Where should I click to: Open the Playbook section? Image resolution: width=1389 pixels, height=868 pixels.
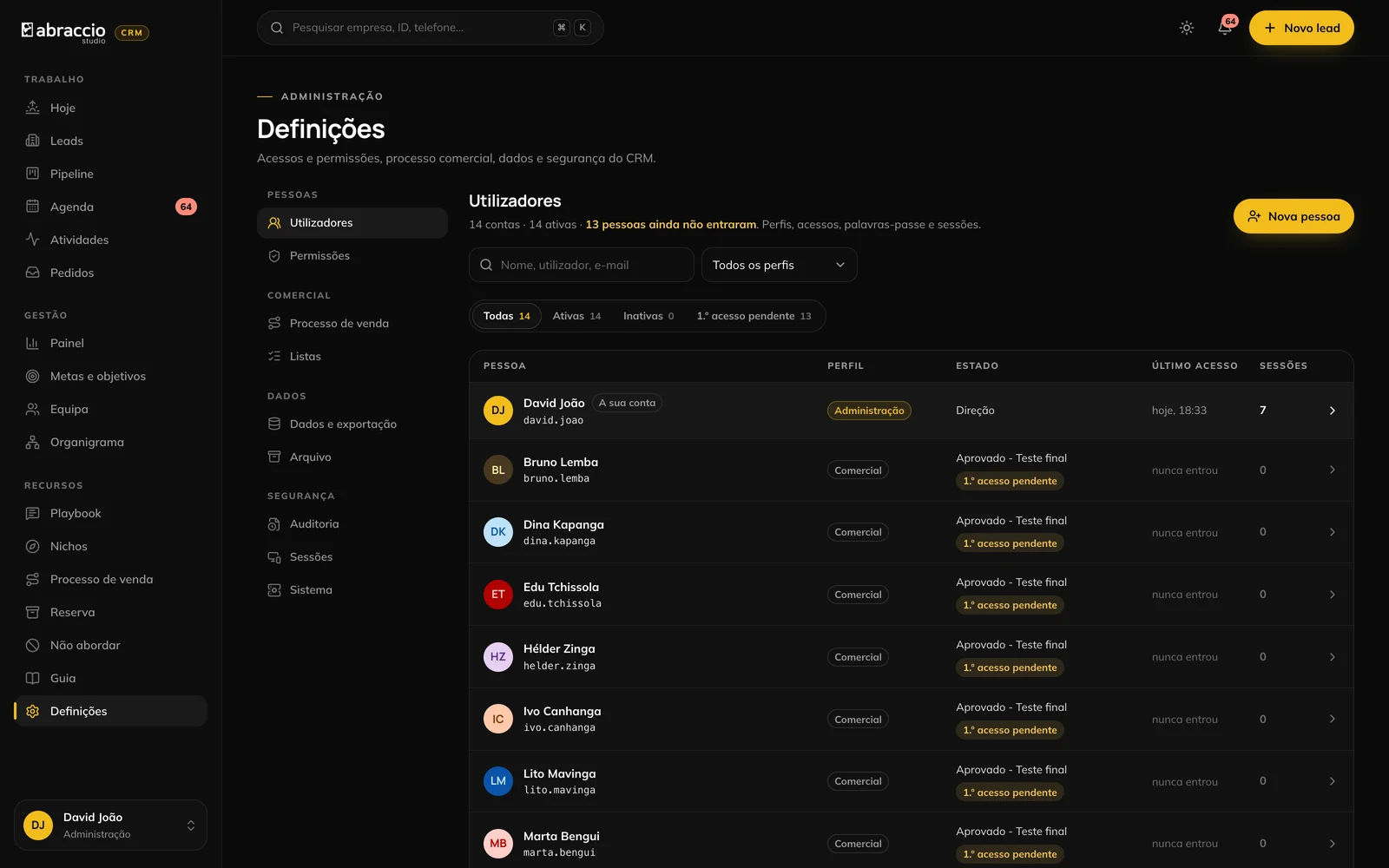[110, 513]
